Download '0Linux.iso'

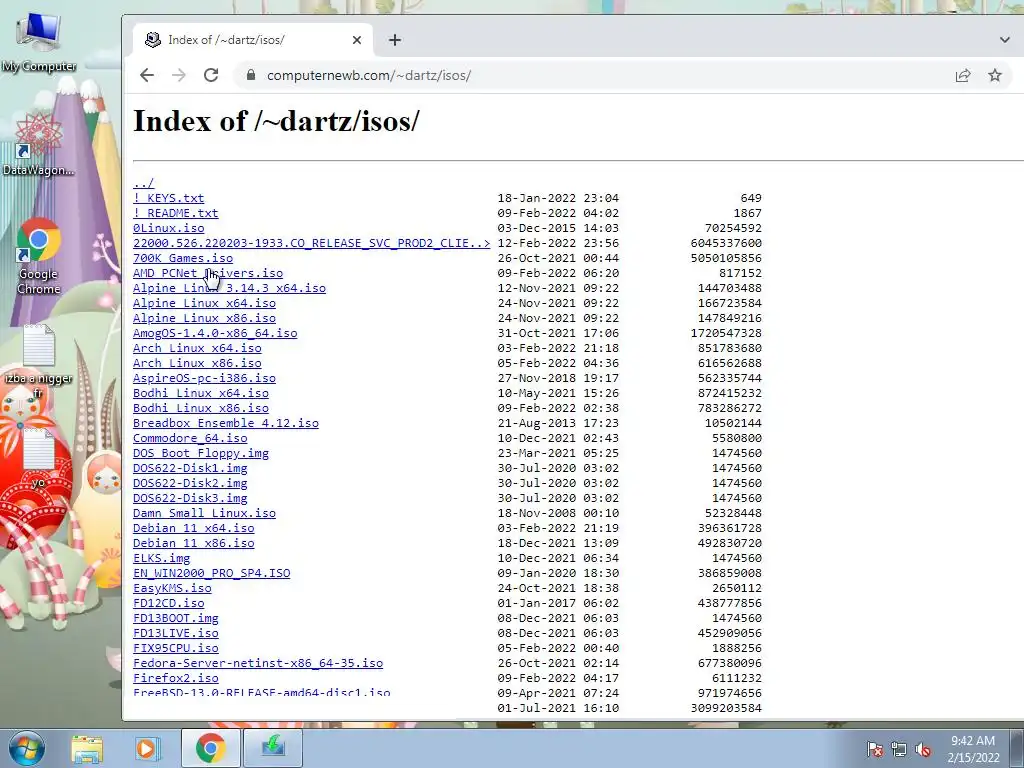(x=168, y=228)
